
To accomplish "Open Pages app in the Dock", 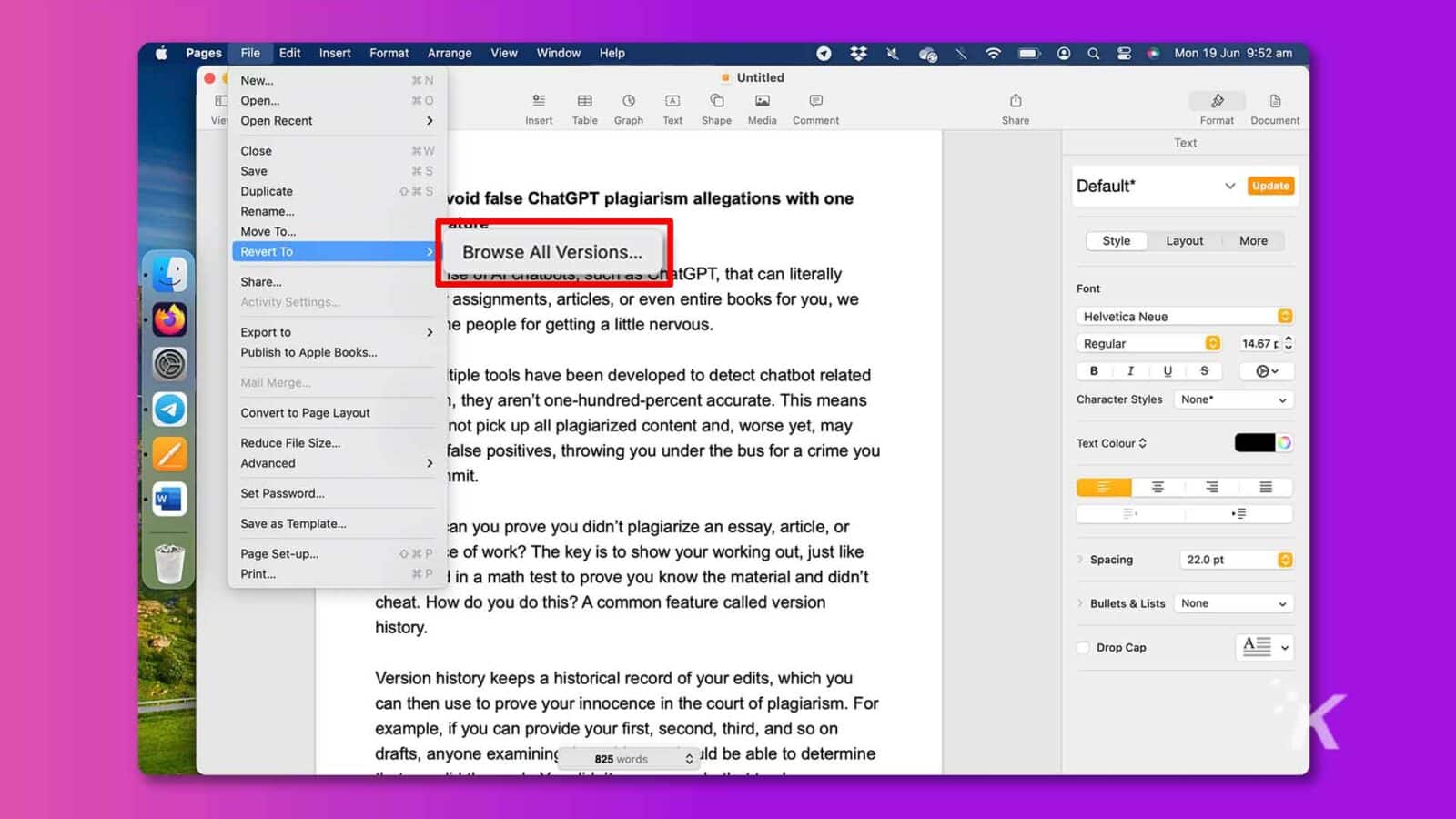I will (169, 453).
